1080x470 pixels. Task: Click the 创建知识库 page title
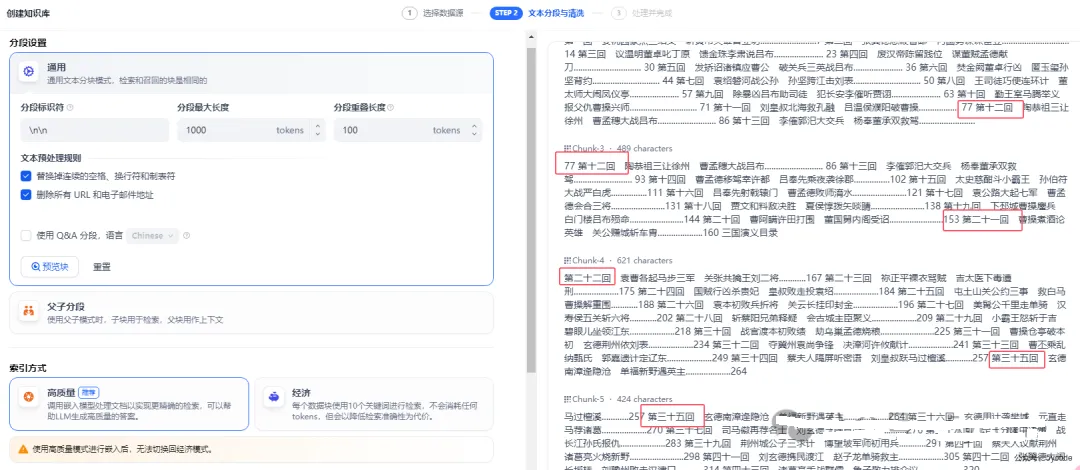[x=28, y=12]
